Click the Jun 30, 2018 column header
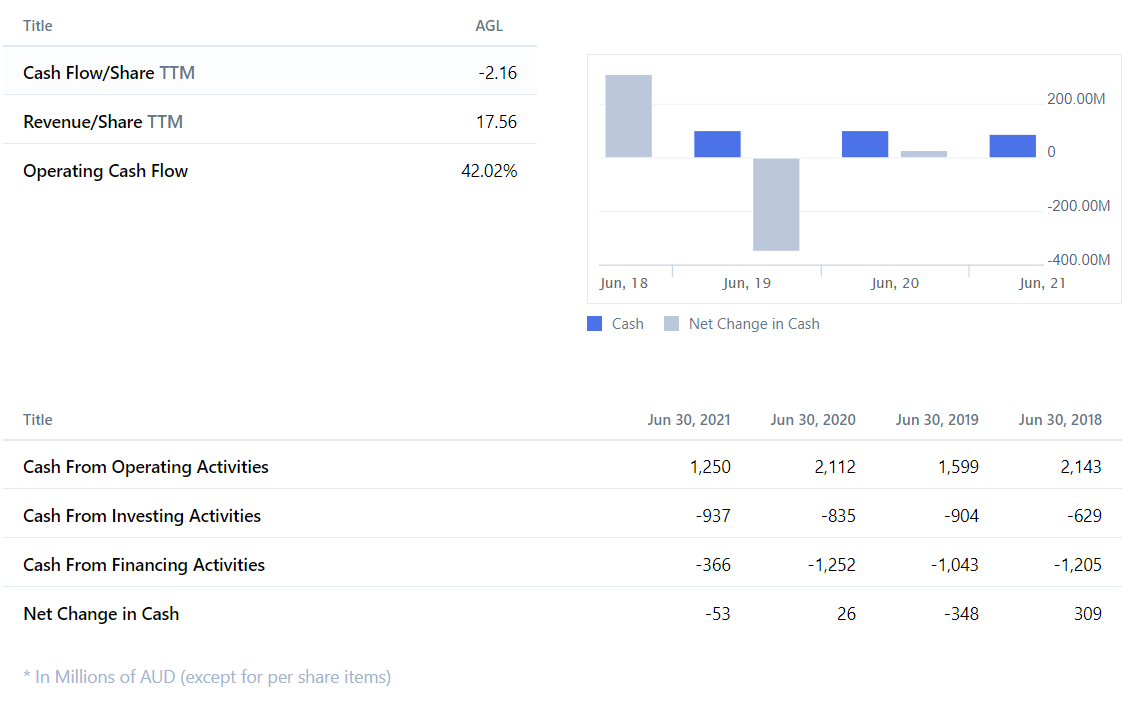The width and height of the screenshot is (1148, 703). pyautogui.click(x=1060, y=420)
